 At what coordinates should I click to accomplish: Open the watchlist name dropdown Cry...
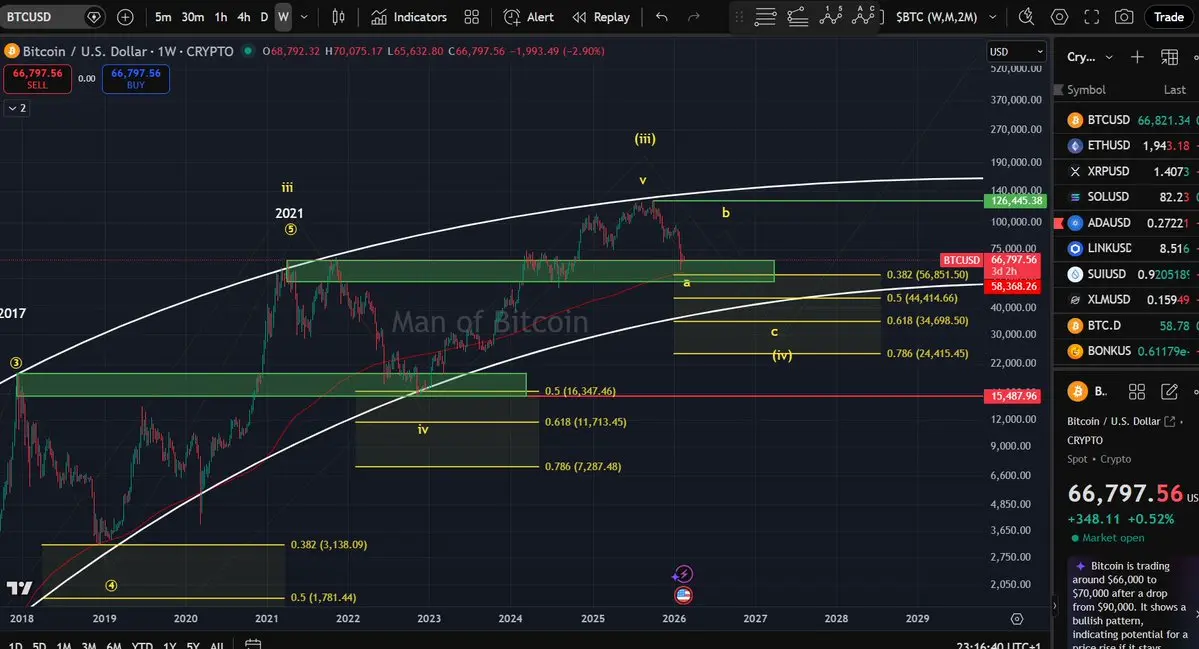(1089, 57)
